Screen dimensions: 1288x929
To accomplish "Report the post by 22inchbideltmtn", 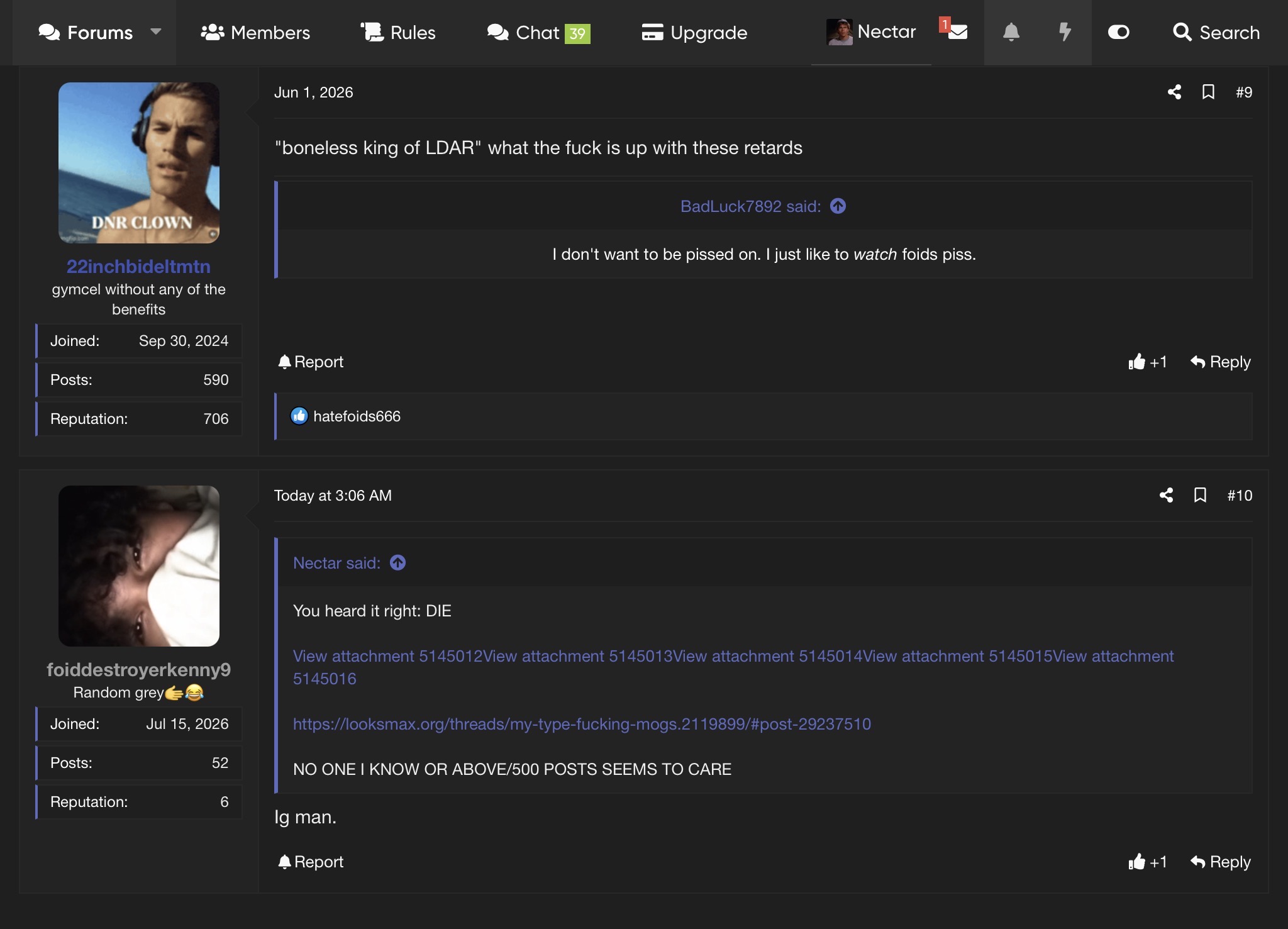I will (x=311, y=362).
